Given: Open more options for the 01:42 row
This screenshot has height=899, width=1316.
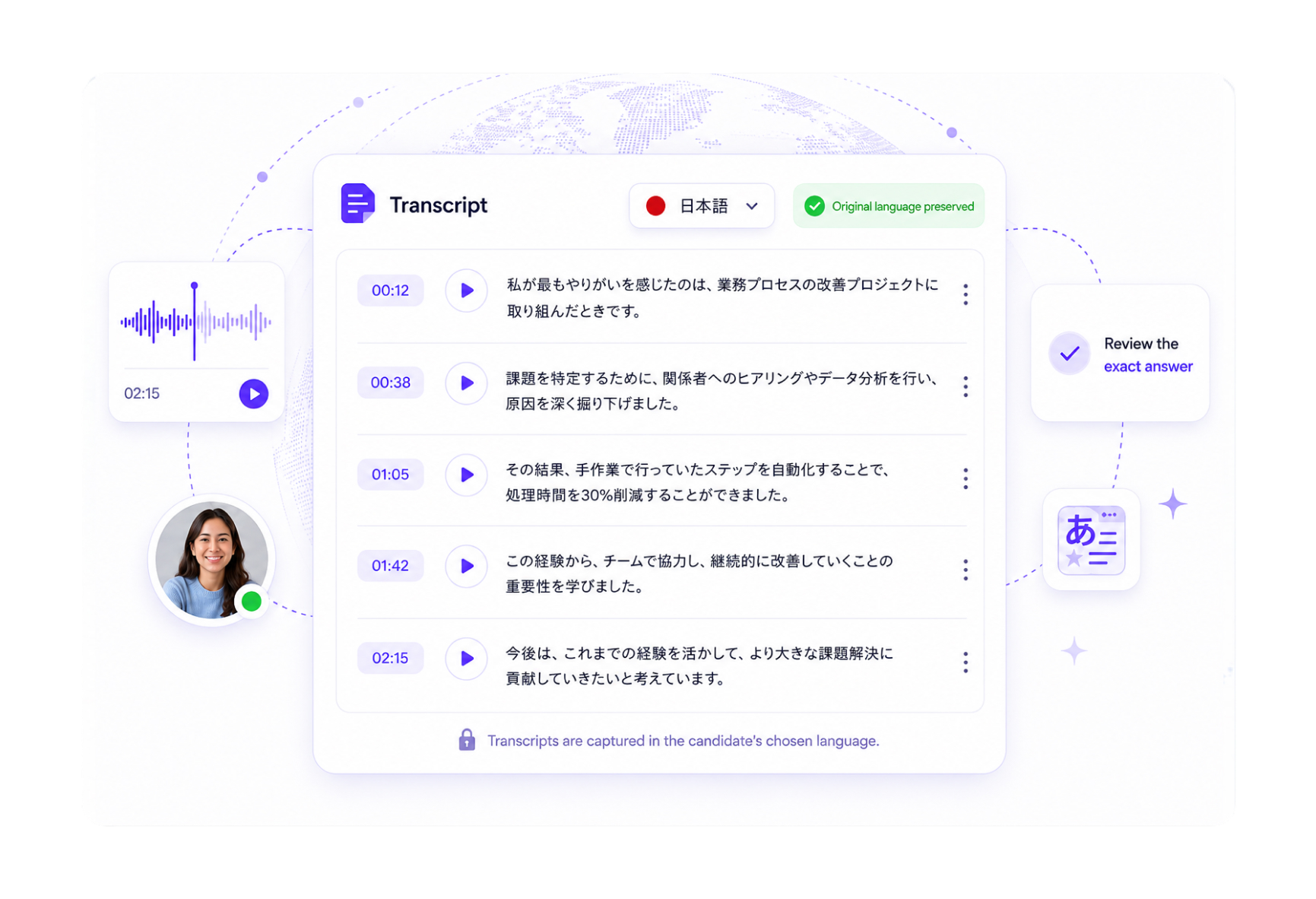Looking at the screenshot, I should click(x=965, y=570).
